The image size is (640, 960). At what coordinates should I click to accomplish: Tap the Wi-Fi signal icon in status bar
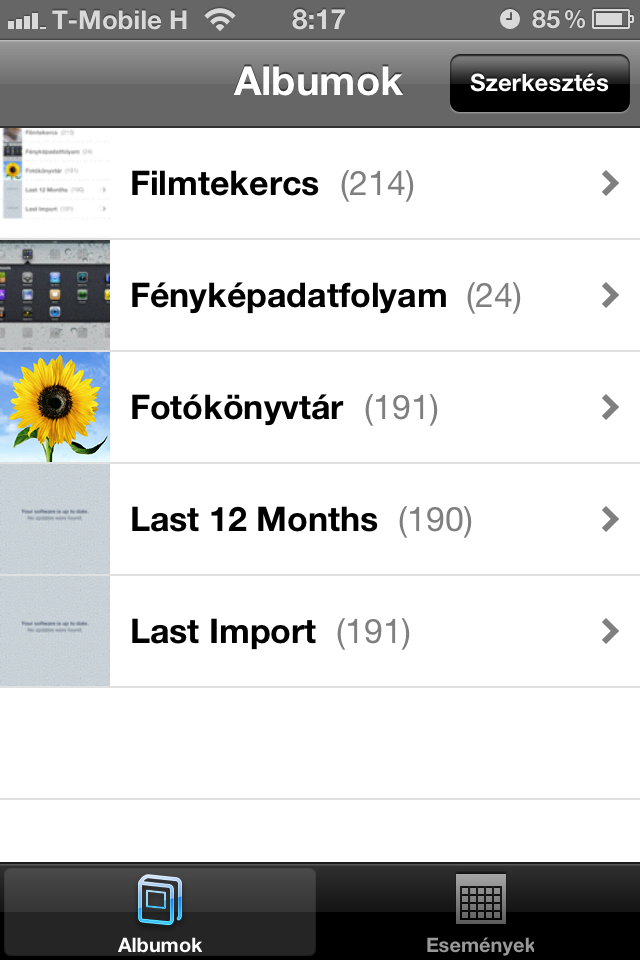pyautogui.click(x=220, y=20)
